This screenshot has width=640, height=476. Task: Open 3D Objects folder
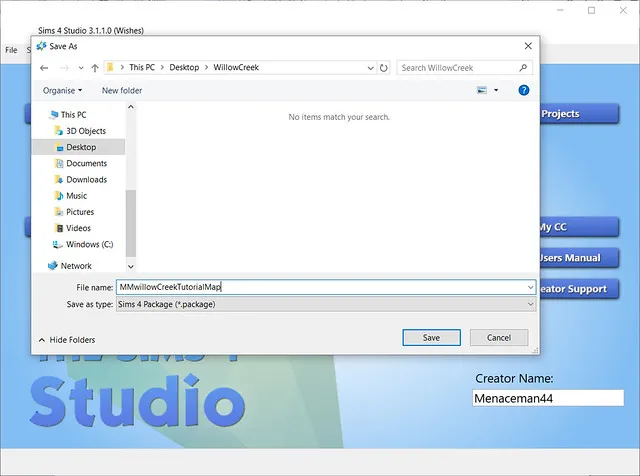click(86, 131)
